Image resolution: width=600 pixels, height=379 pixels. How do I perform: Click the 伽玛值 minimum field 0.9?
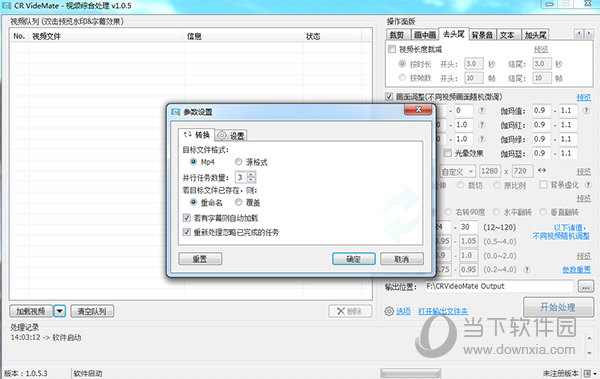541,111
